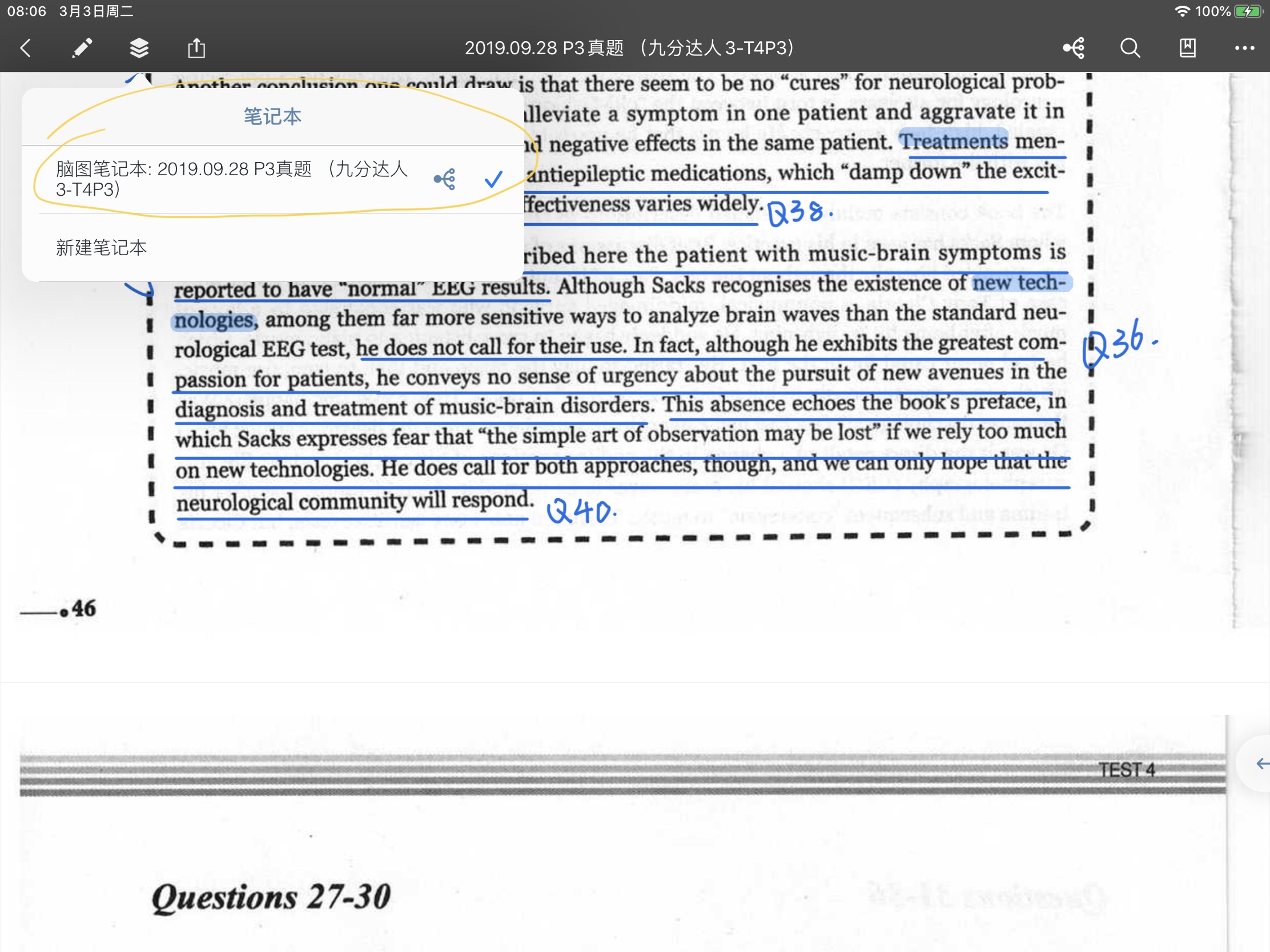This screenshot has width=1270, height=952.
Task: Tap the handwritten Q40 annotation
Action: pos(581,510)
